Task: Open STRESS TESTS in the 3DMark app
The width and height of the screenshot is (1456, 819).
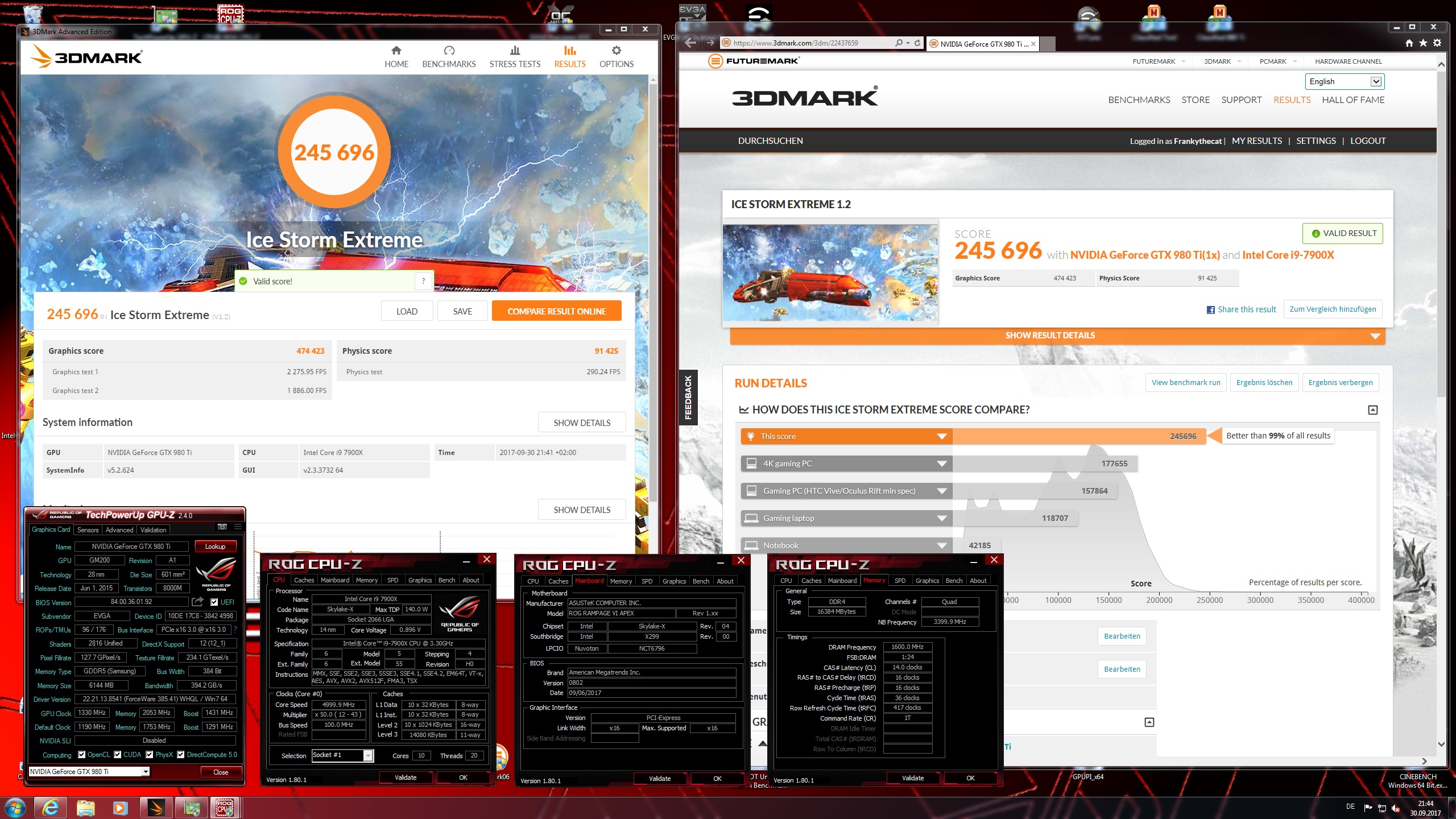Action: [x=515, y=57]
